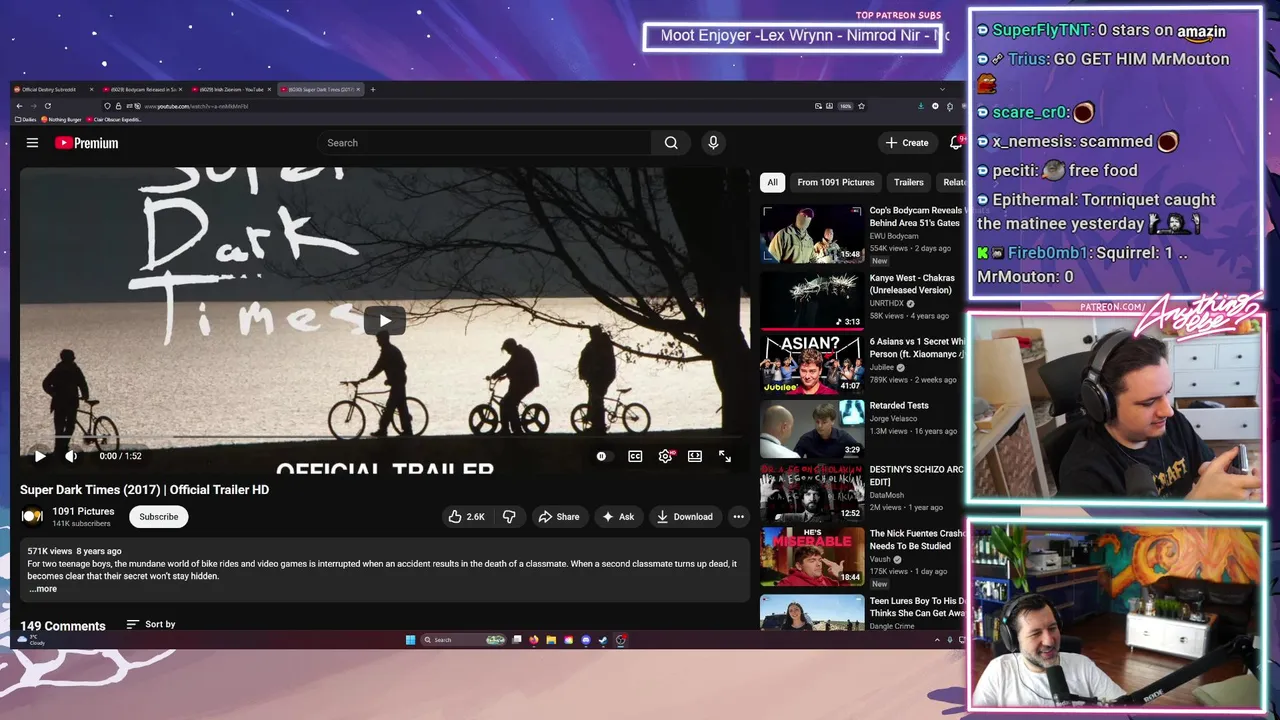The width and height of the screenshot is (1280, 720).
Task: Open the YouTube hamburger guide menu
Action: pyautogui.click(x=32, y=143)
